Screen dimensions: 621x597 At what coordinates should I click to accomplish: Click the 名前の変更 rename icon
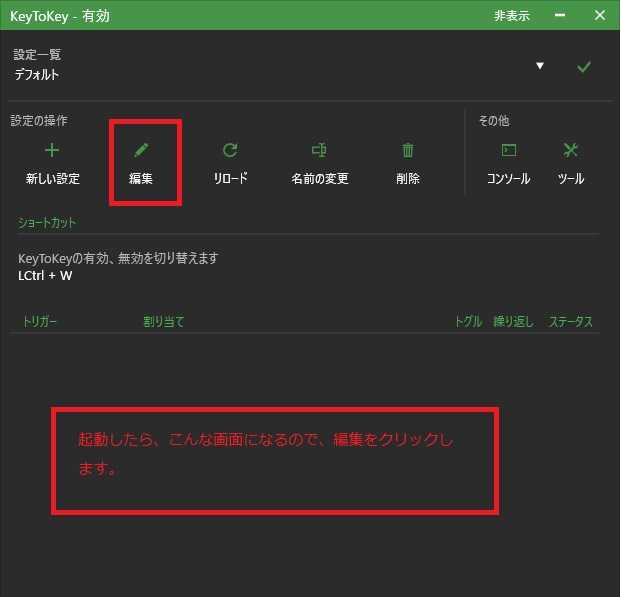[x=319, y=150]
